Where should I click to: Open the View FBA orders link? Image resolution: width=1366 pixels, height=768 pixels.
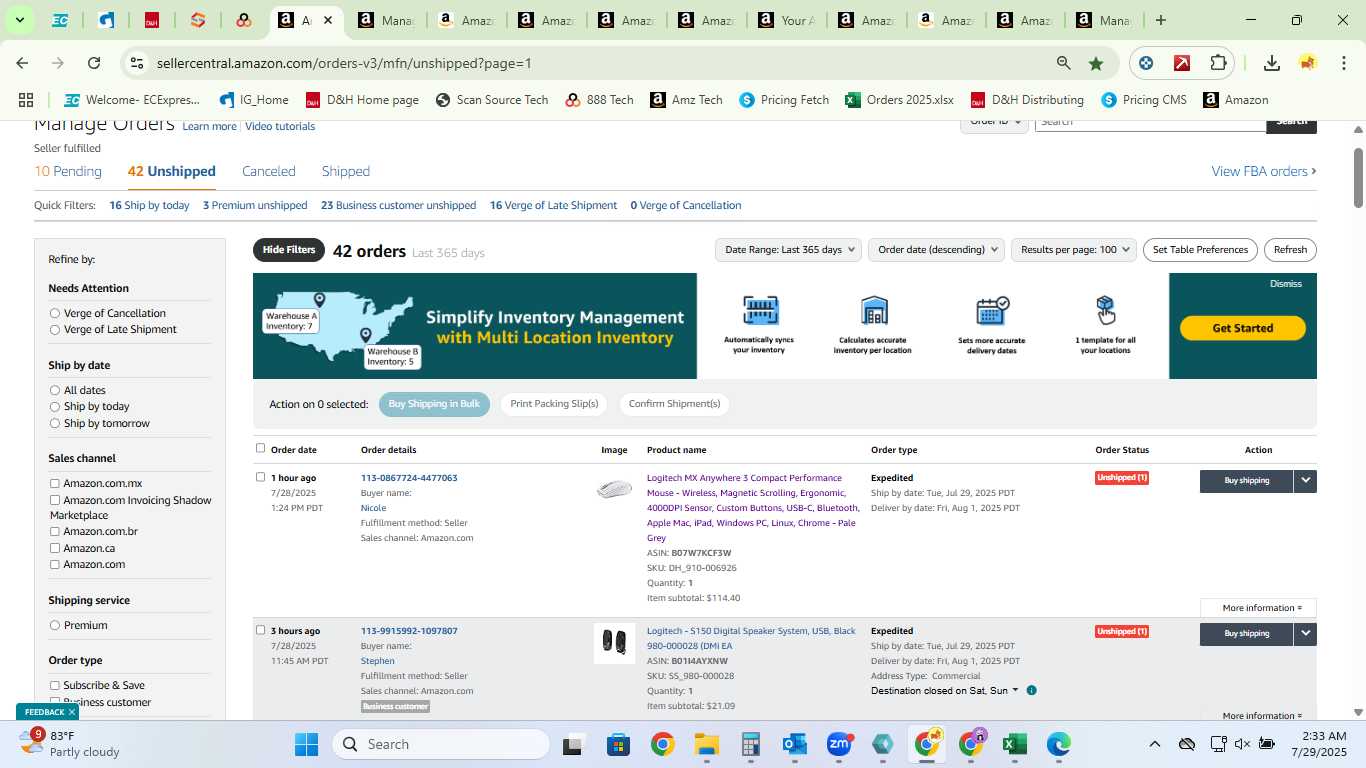pyautogui.click(x=1264, y=171)
